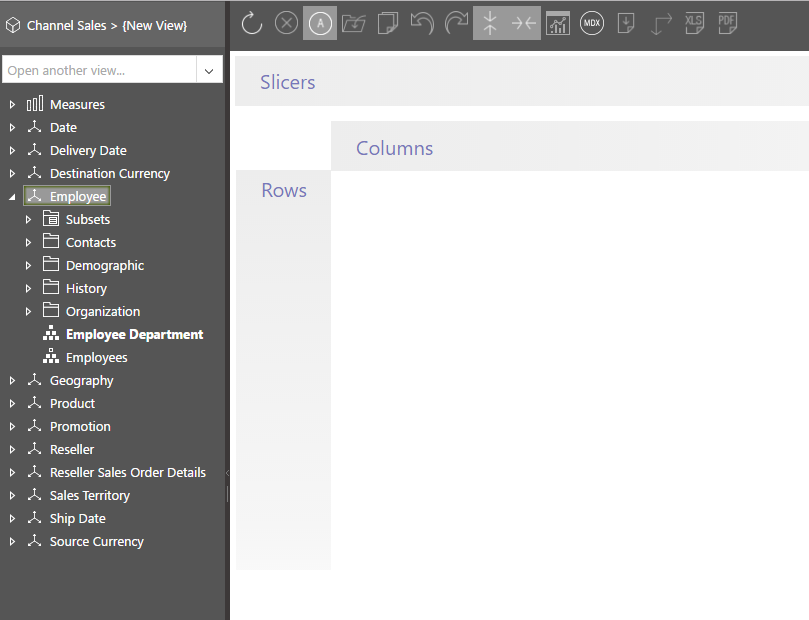Click the Demographic folder icon
809x620 pixels.
(51, 264)
